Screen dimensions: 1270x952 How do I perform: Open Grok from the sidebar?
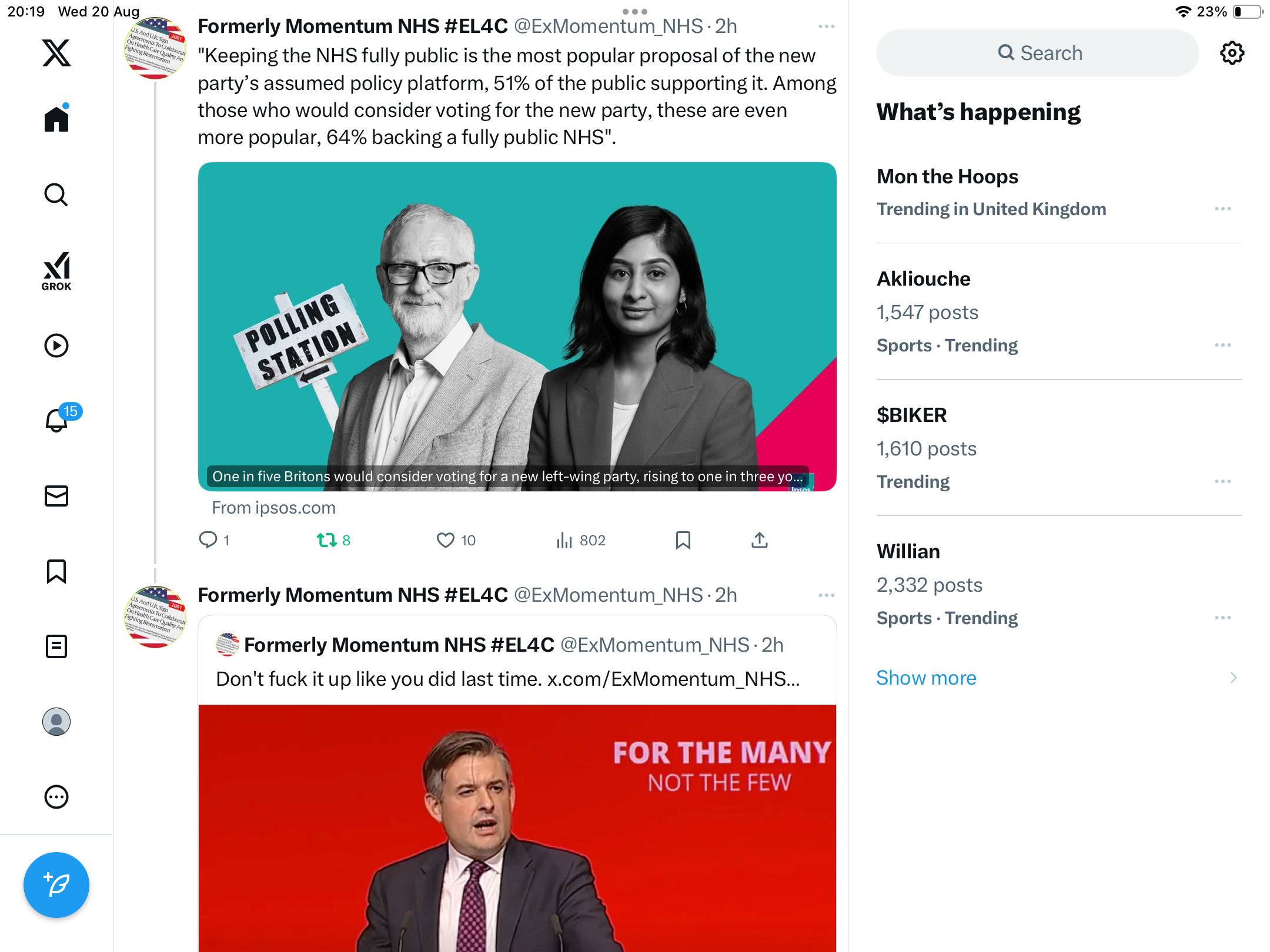pos(56,271)
